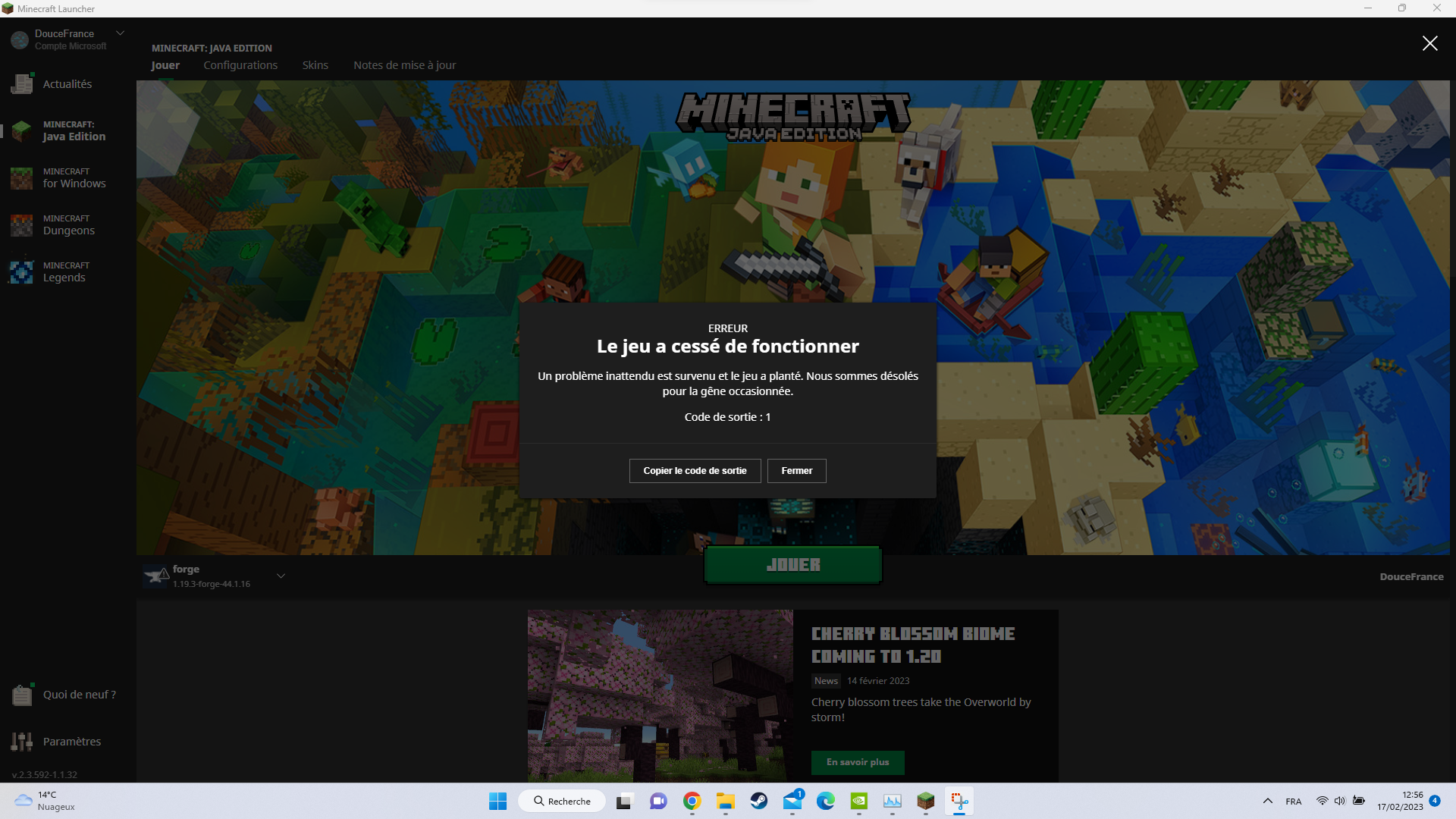
Task: Open Task View in taskbar
Action: tap(625, 802)
